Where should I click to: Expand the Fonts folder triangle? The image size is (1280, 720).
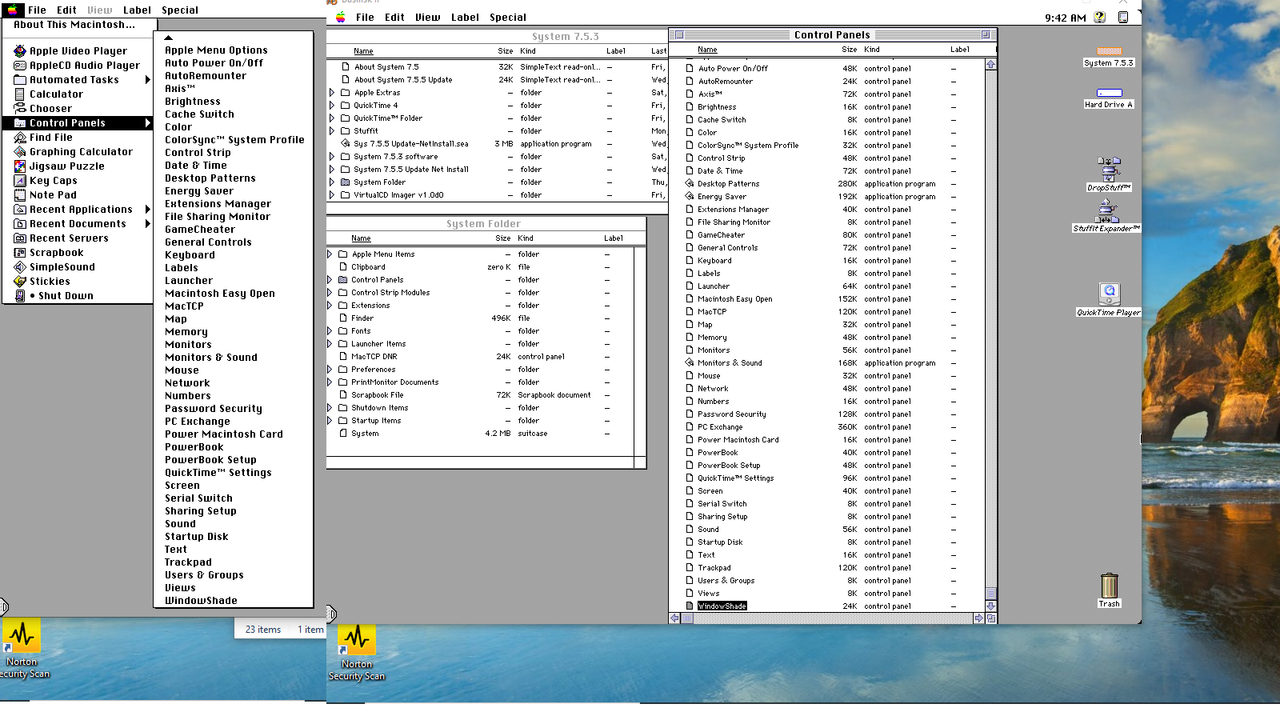(x=330, y=331)
